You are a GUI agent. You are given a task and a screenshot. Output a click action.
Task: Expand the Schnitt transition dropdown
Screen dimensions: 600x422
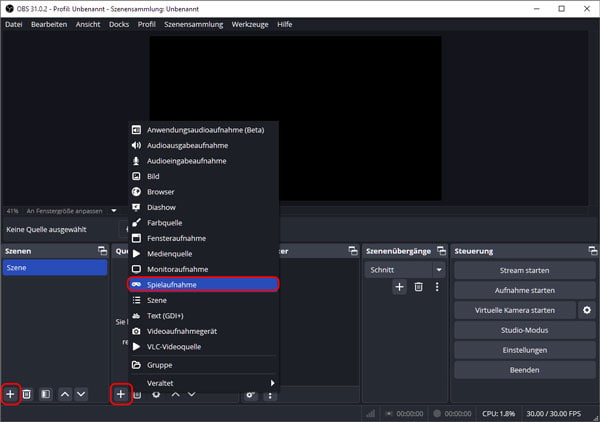tap(439, 270)
